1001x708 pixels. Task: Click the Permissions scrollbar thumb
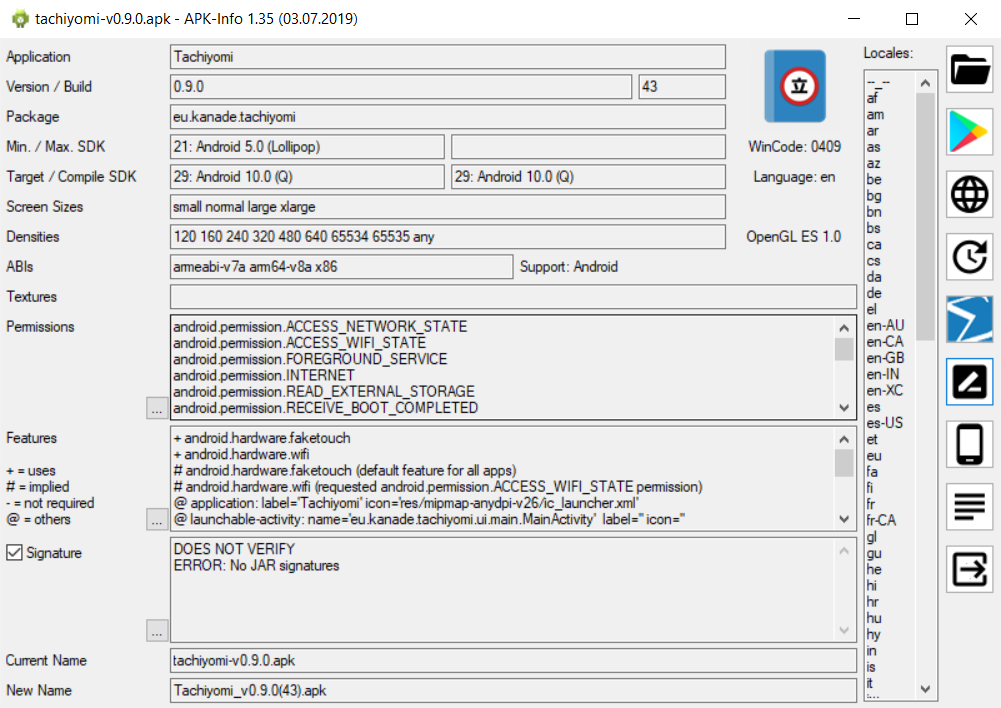pos(844,349)
